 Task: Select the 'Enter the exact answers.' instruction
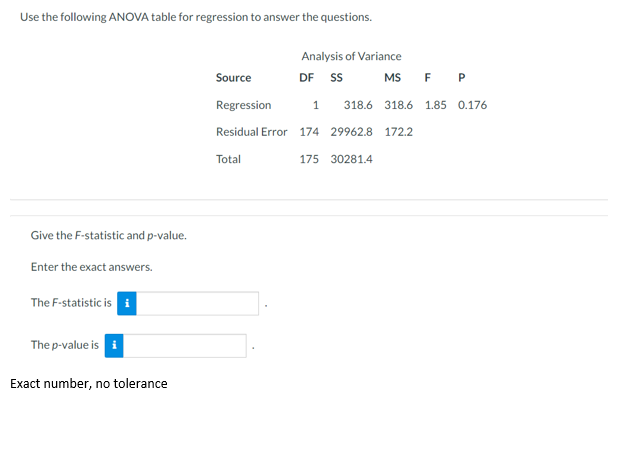tap(91, 267)
